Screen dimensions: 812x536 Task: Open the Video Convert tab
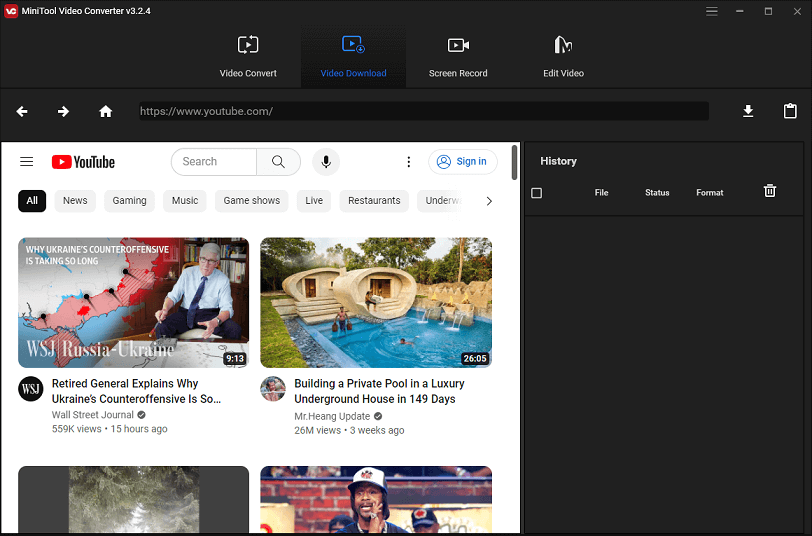(x=248, y=57)
